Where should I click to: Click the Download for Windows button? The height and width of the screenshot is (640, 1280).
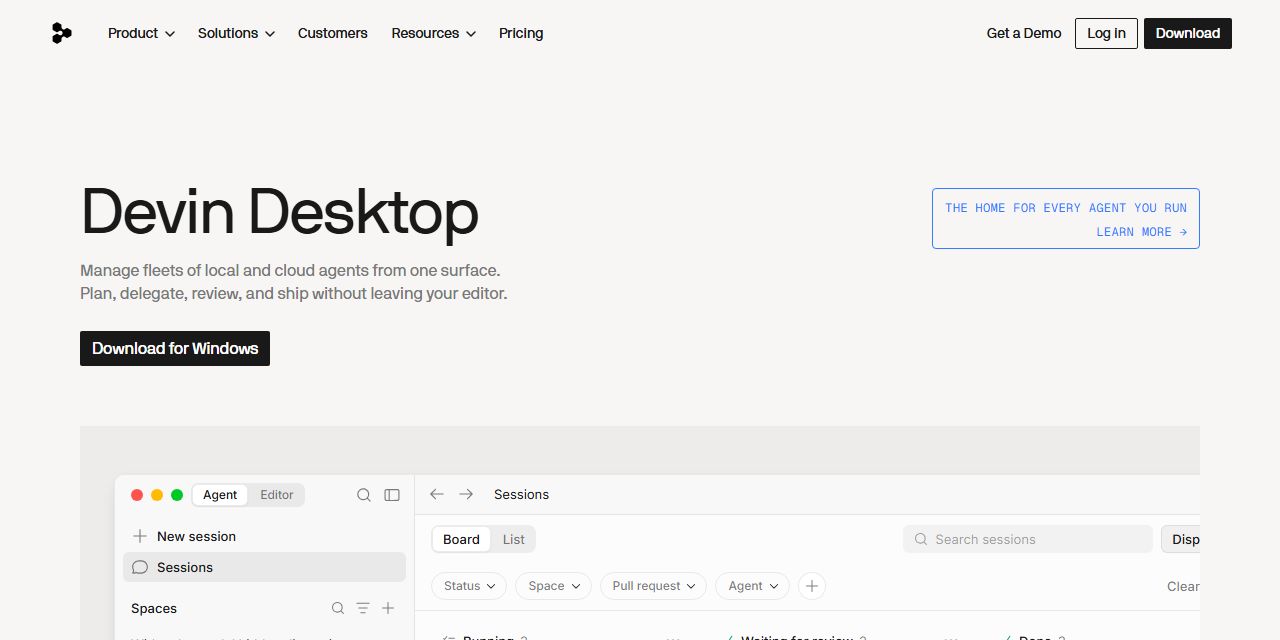click(175, 348)
